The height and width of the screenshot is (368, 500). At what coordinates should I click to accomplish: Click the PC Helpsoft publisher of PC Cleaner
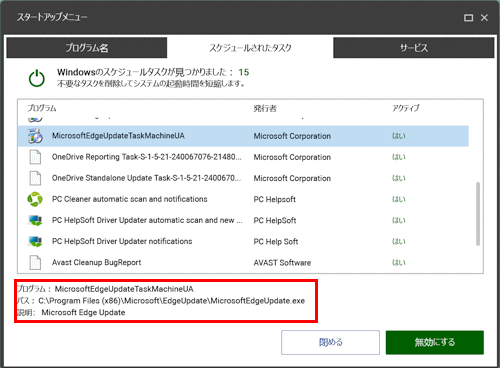click(x=274, y=199)
